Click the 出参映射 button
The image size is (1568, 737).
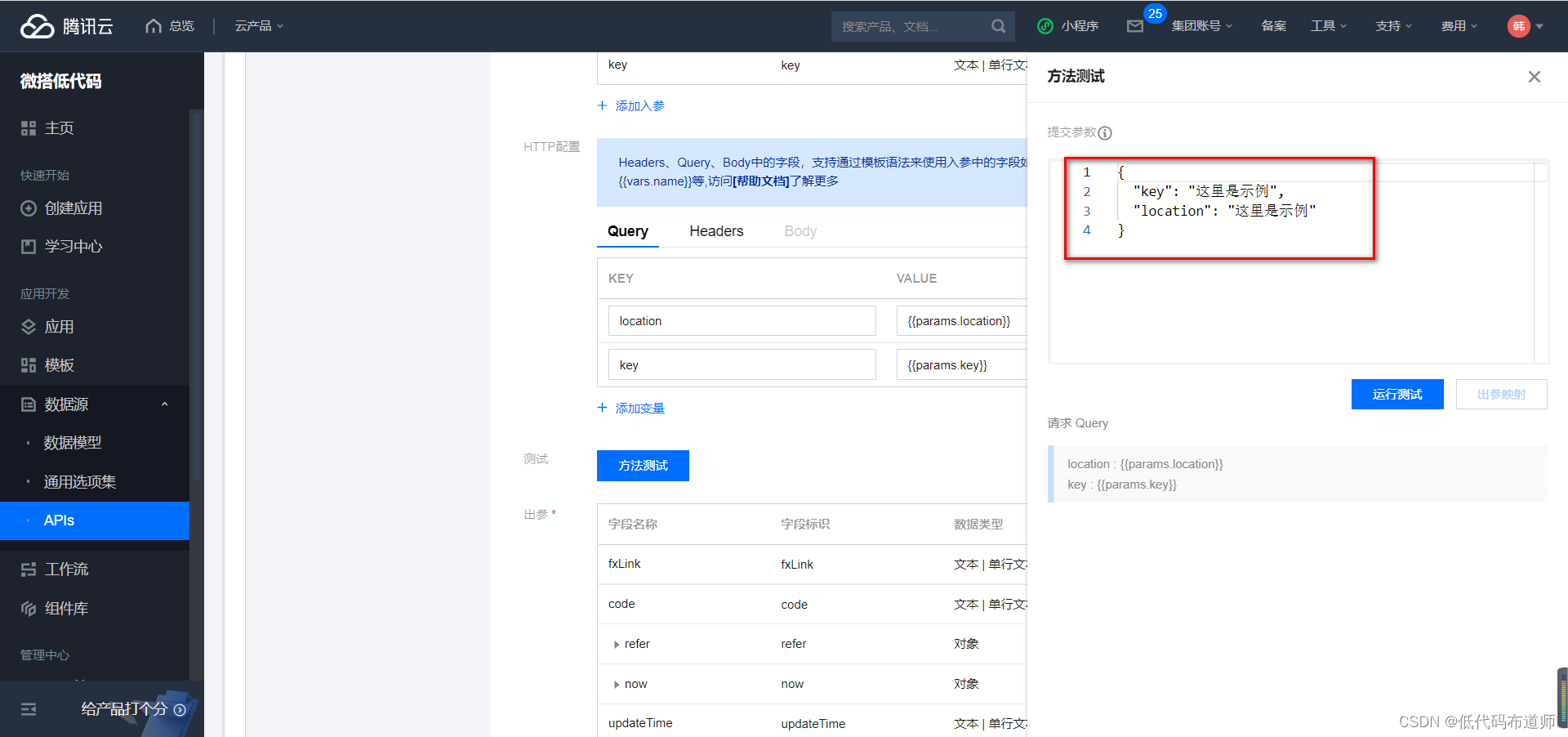tap(1501, 395)
